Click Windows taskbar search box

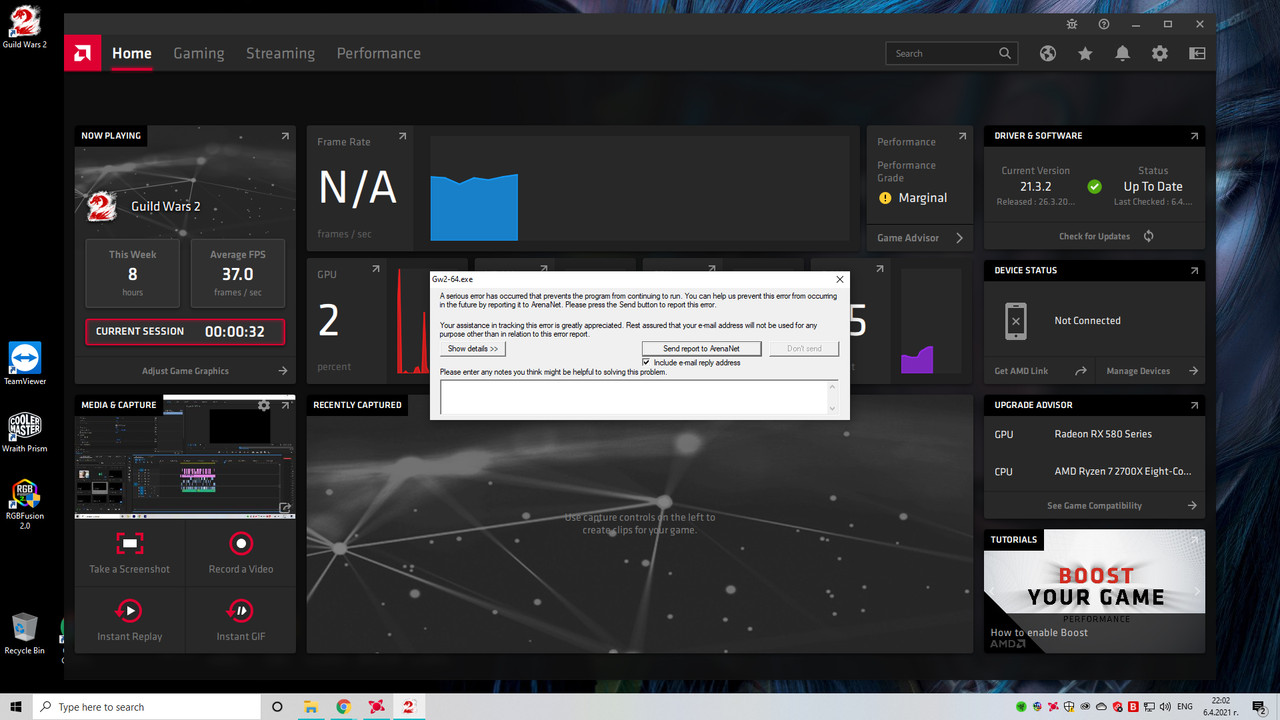point(147,706)
